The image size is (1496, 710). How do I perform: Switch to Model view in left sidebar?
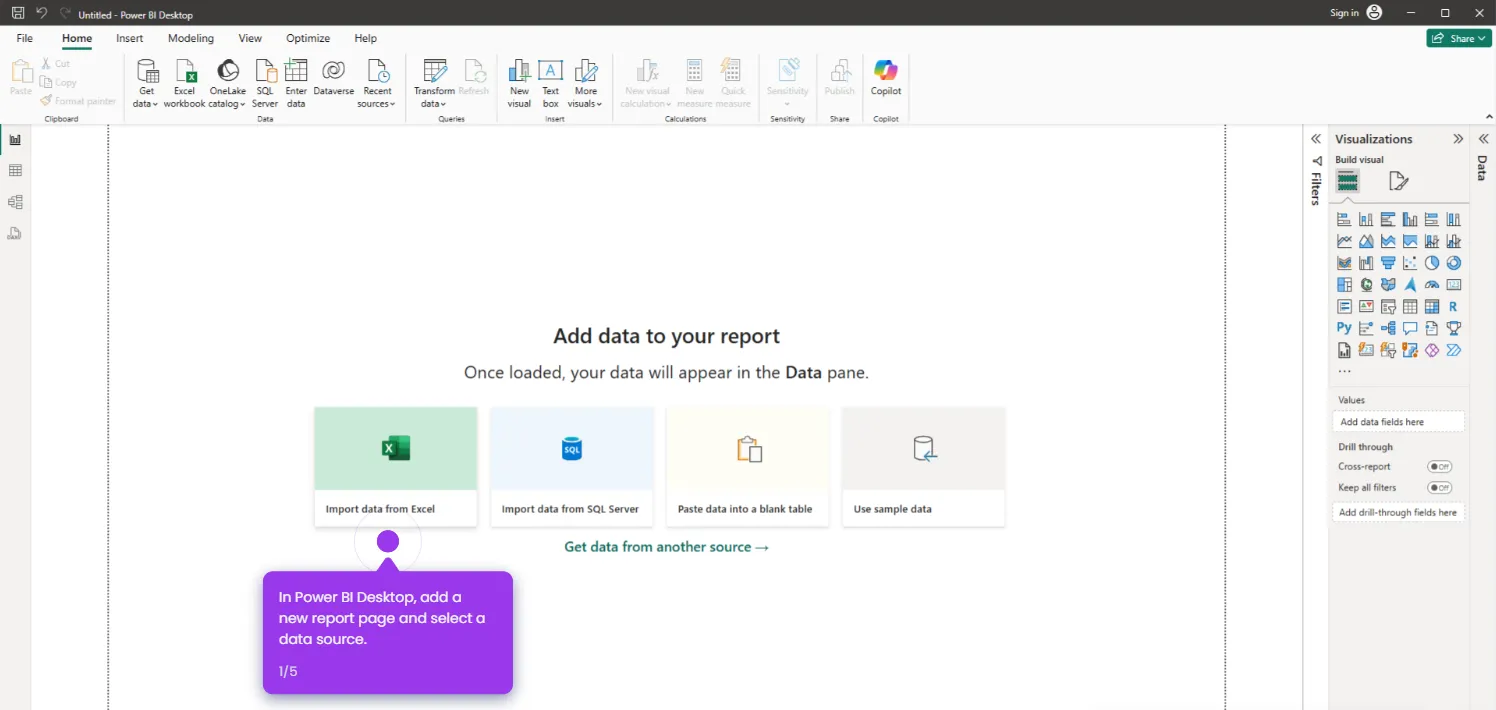(x=15, y=202)
